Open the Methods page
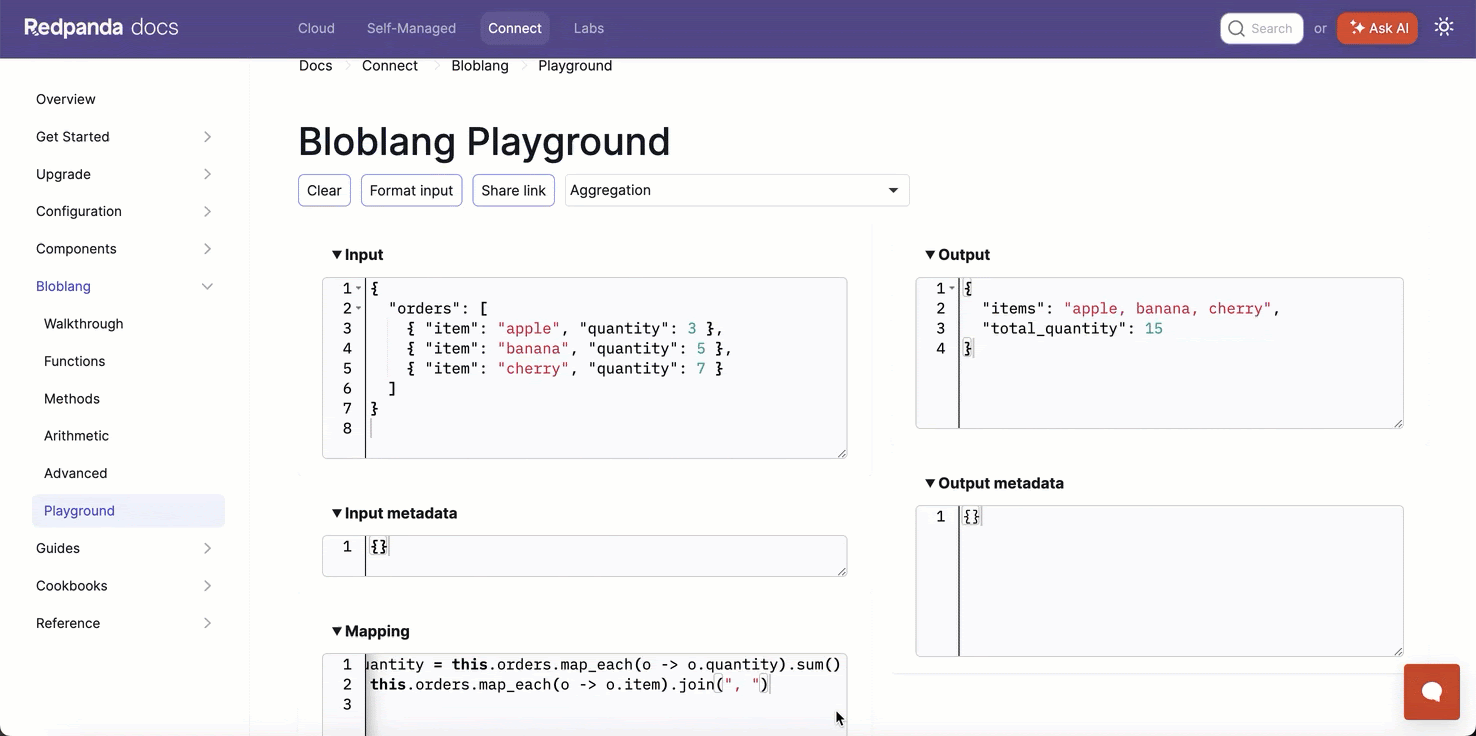1476x736 pixels. pos(72,399)
